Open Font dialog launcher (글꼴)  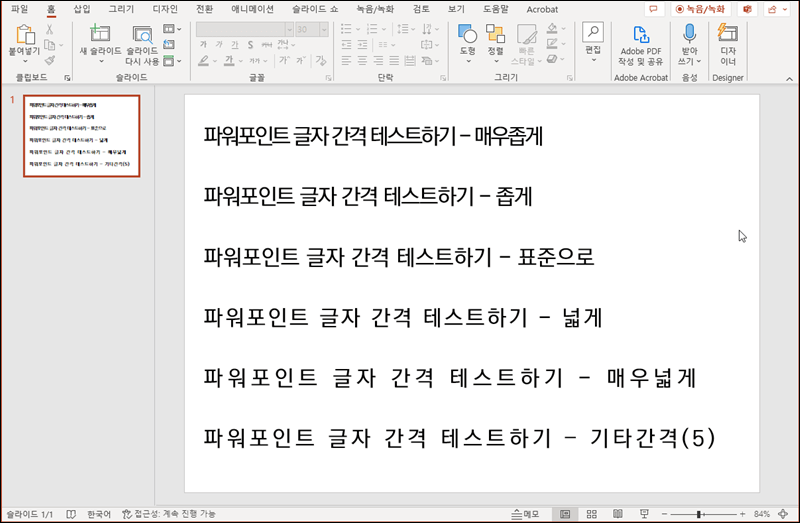click(x=328, y=78)
